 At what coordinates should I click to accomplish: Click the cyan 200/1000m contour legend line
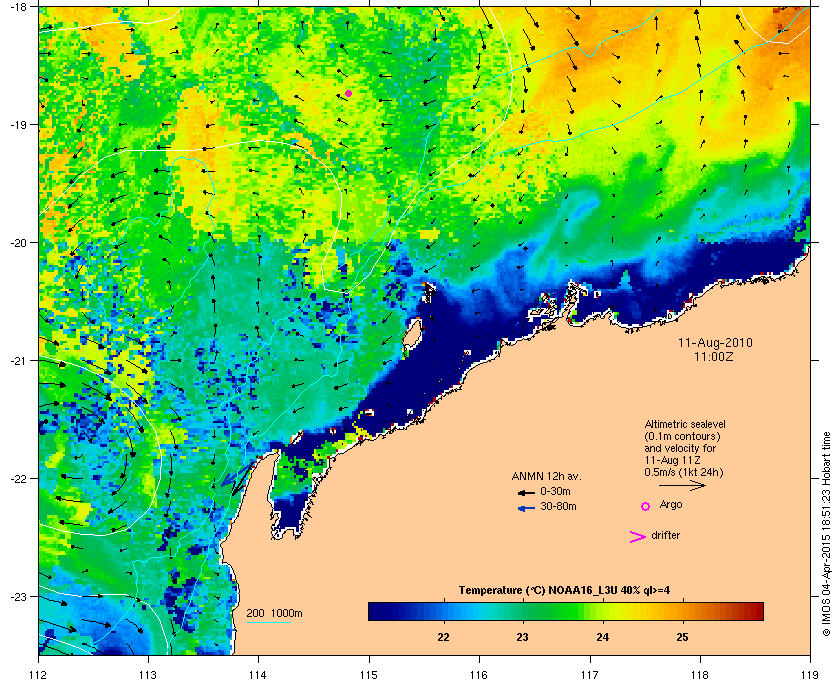point(268,622)
